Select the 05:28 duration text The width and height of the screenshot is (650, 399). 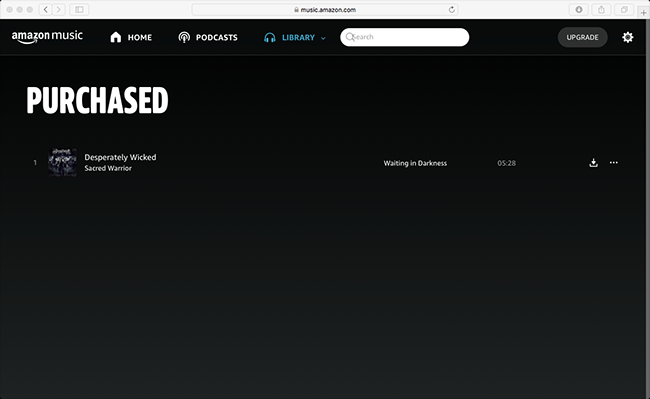tap(507, 163)
